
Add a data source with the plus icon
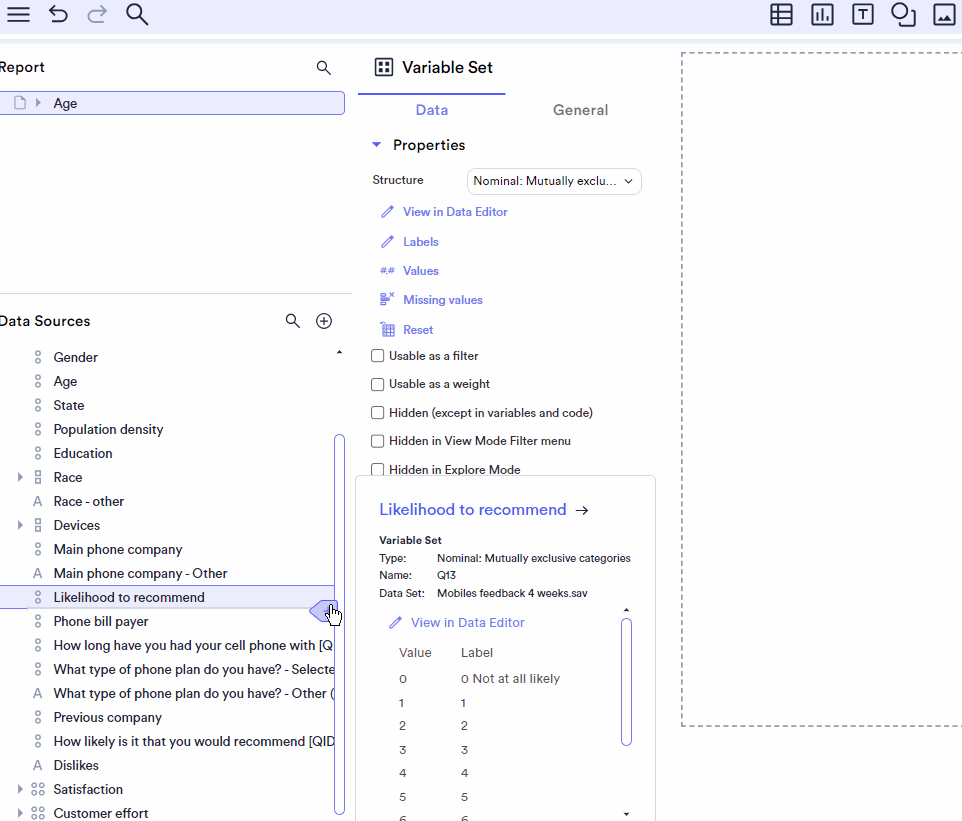point(323,321)
